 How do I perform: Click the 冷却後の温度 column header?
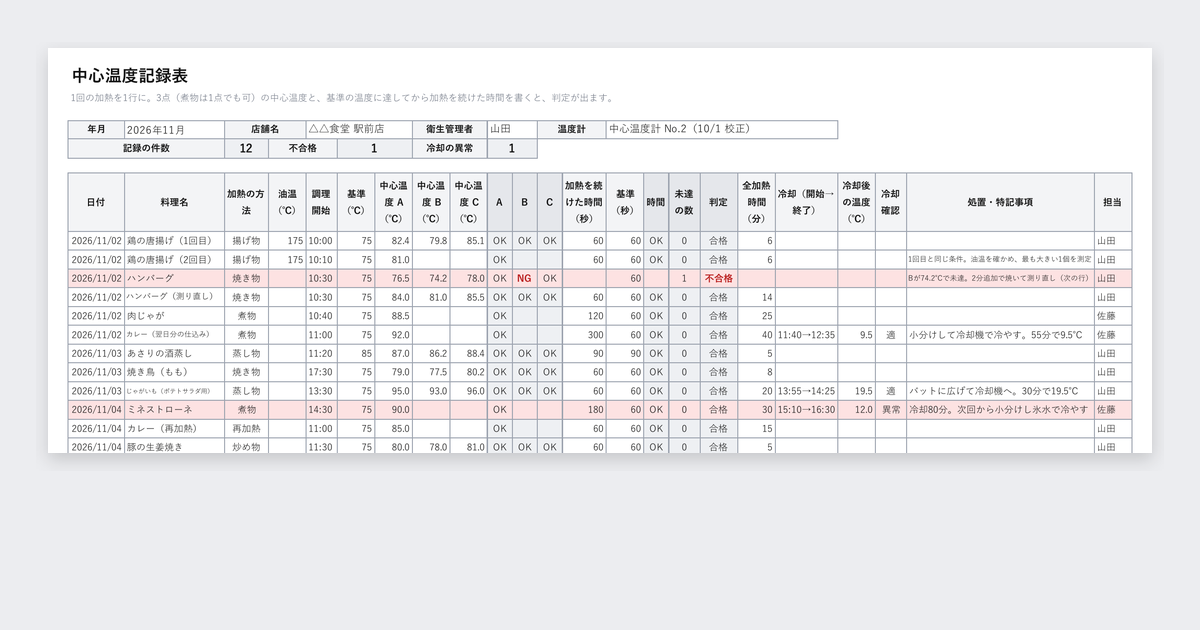point(857,202)
